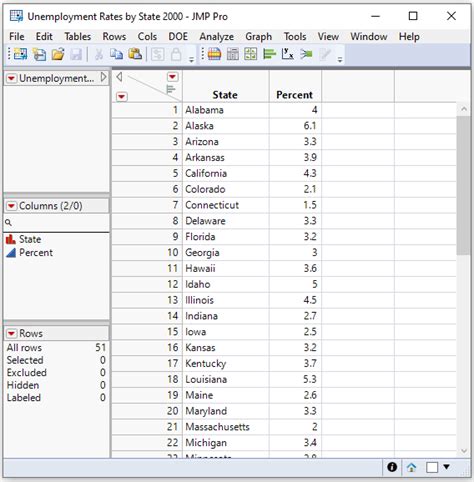The width and height of the screenshot is (474, 482).
Task: Open the Unemployment table red triangle menu
Action: 11,78
